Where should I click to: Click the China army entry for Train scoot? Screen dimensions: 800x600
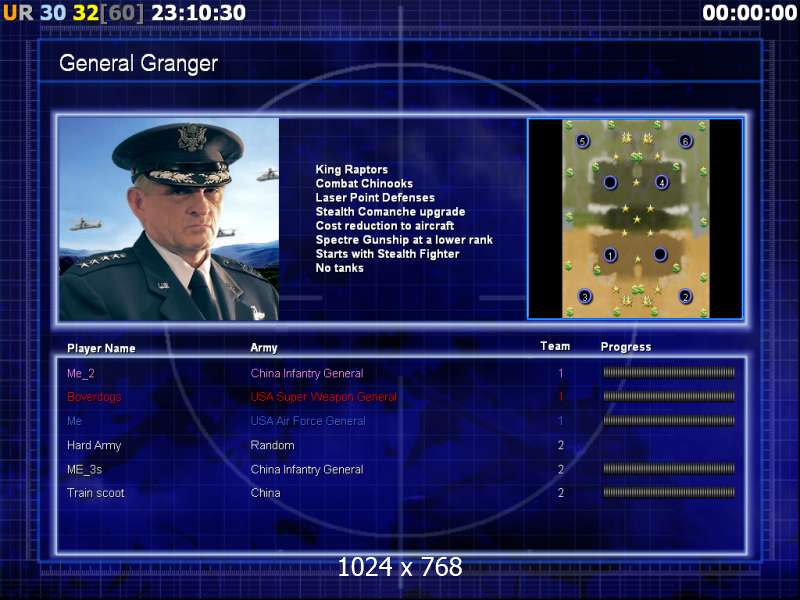(265, 493)
